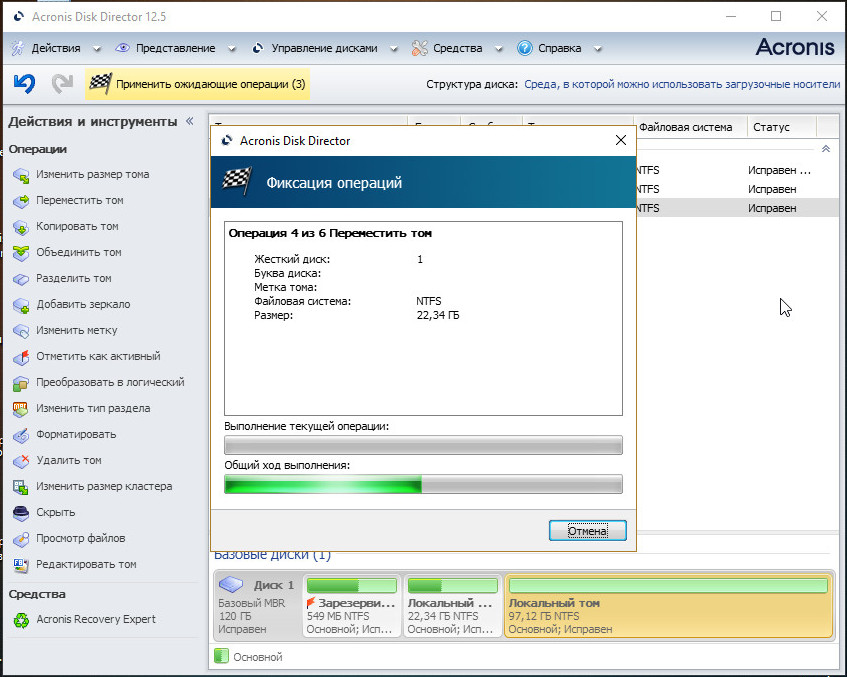The image size is (847, 677).
Task: Click the Представление eye icon in menu
Action: tap(123, 48)
